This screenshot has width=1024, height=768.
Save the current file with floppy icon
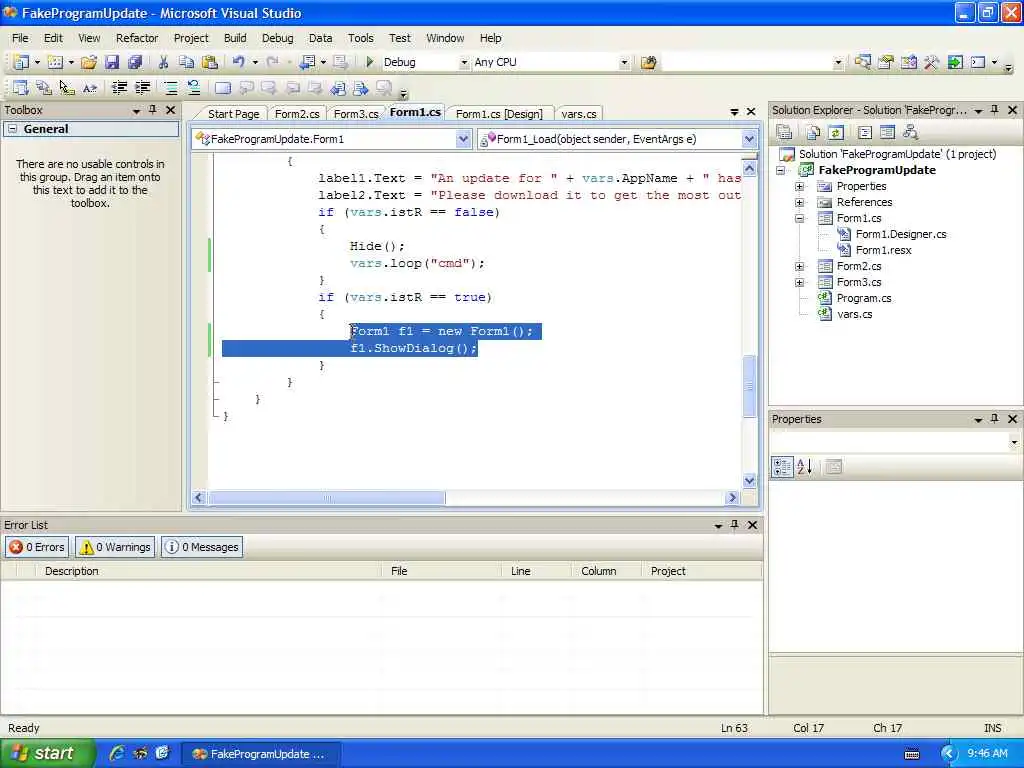tap(112, 62)
